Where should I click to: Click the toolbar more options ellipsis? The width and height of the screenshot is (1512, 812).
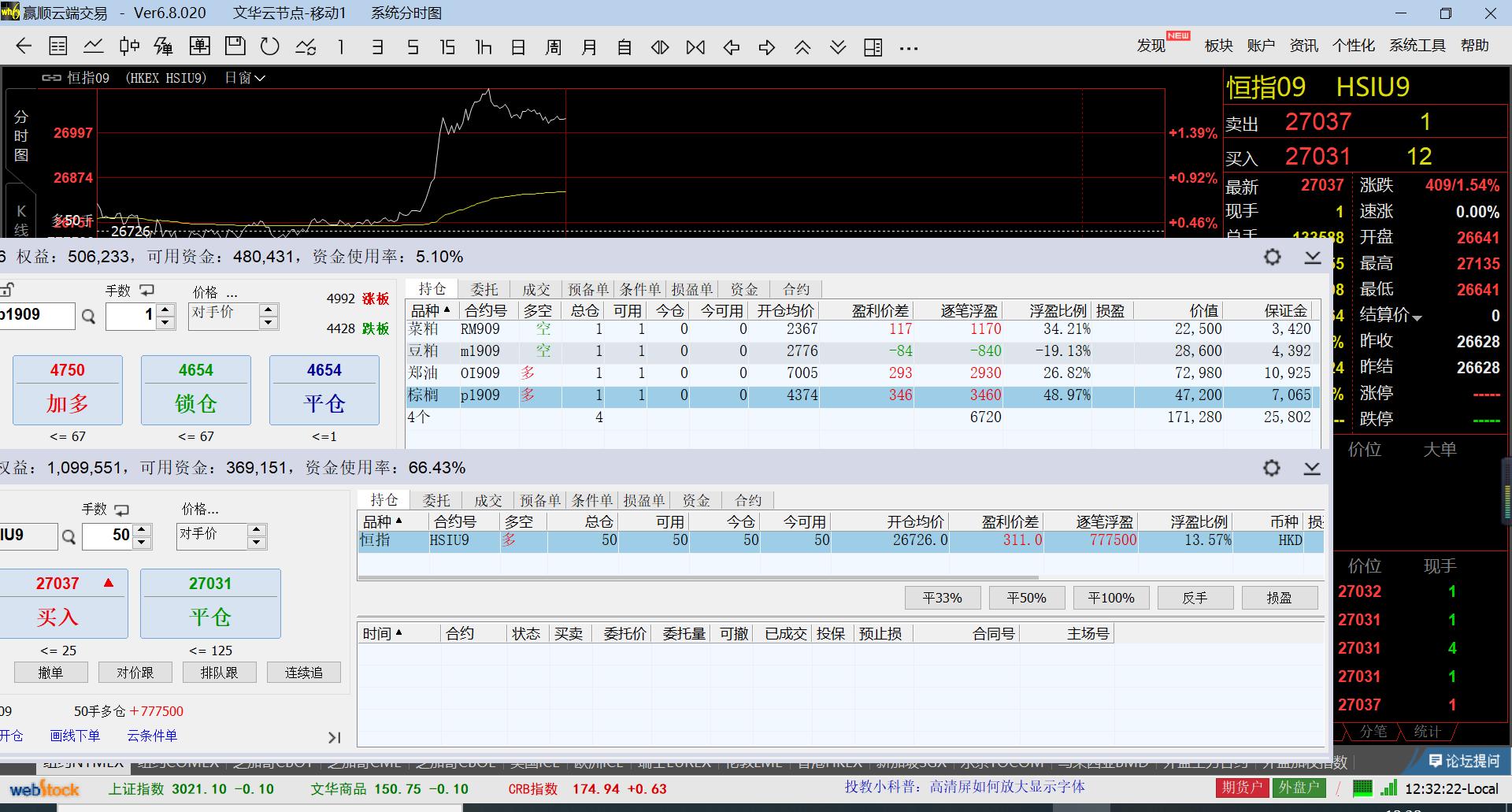point(909,48)
